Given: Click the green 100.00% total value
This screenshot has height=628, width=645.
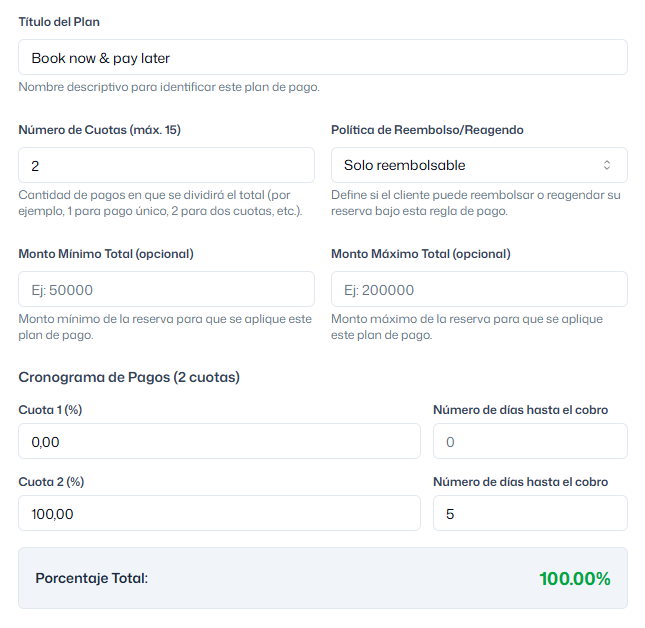Looking at the screenshot, I should [574, 579].
